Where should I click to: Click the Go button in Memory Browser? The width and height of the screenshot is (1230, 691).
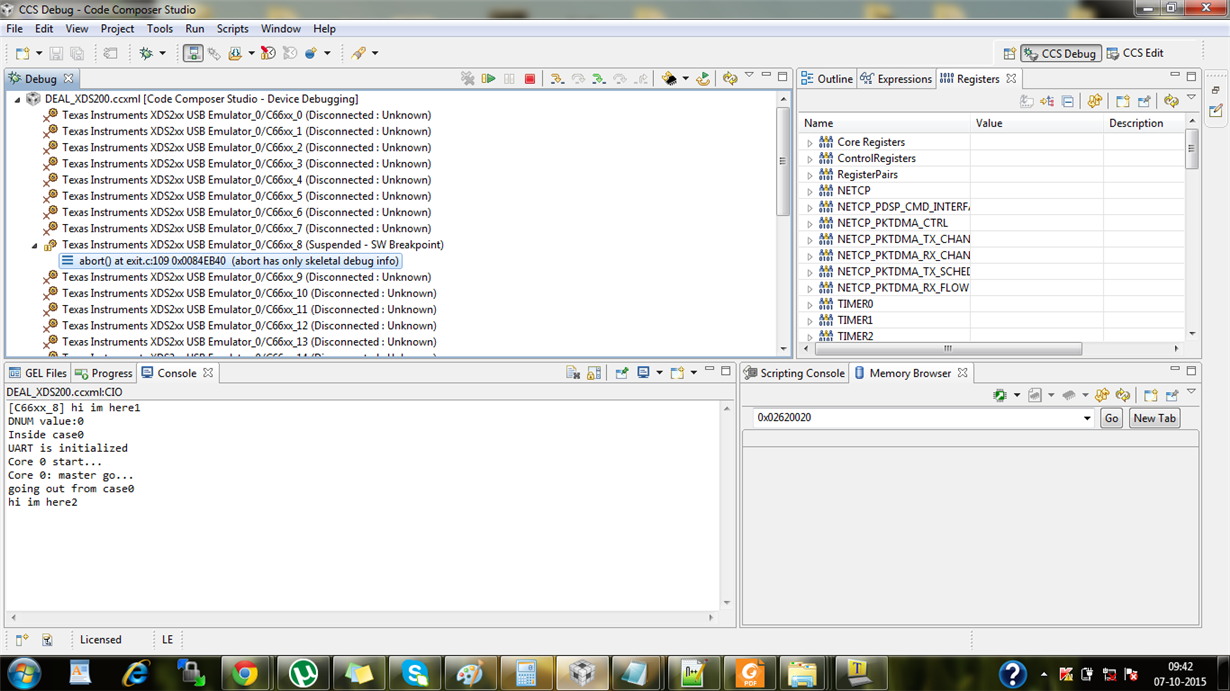[x=1111, y=418]
